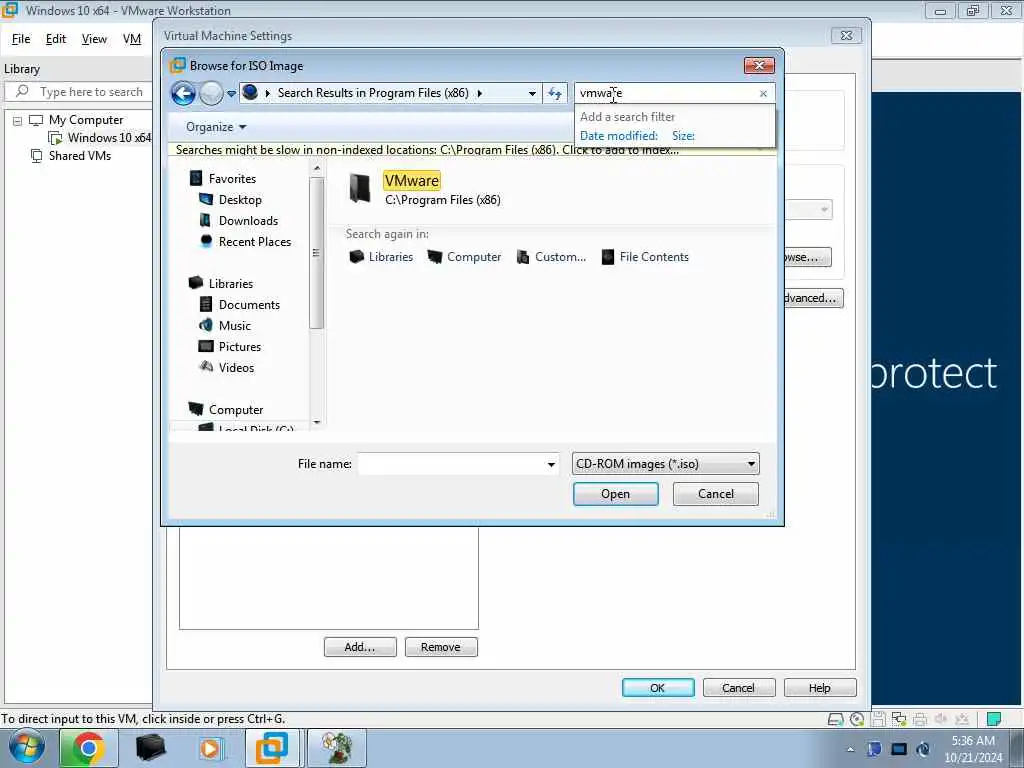1024x768 pixels.
Task: Click the File name input field
Action: [452, 464]
